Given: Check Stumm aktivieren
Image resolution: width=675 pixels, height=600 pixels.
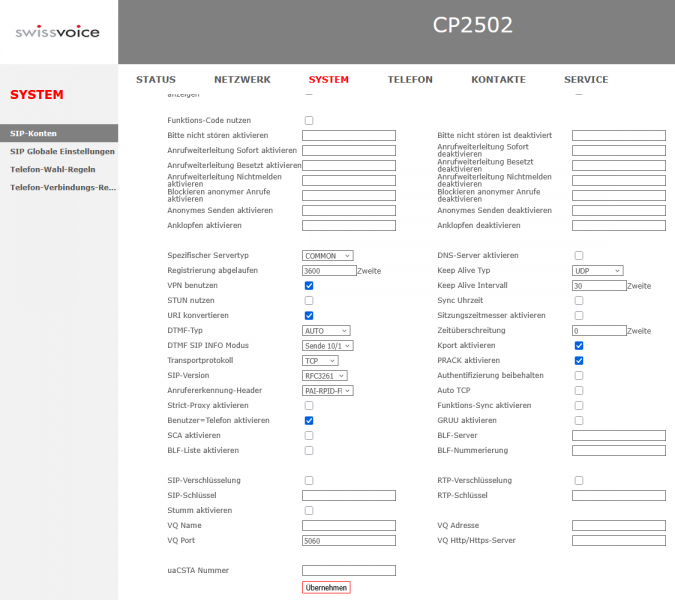Looking at the screenshot, I should (x=309, y=510).
